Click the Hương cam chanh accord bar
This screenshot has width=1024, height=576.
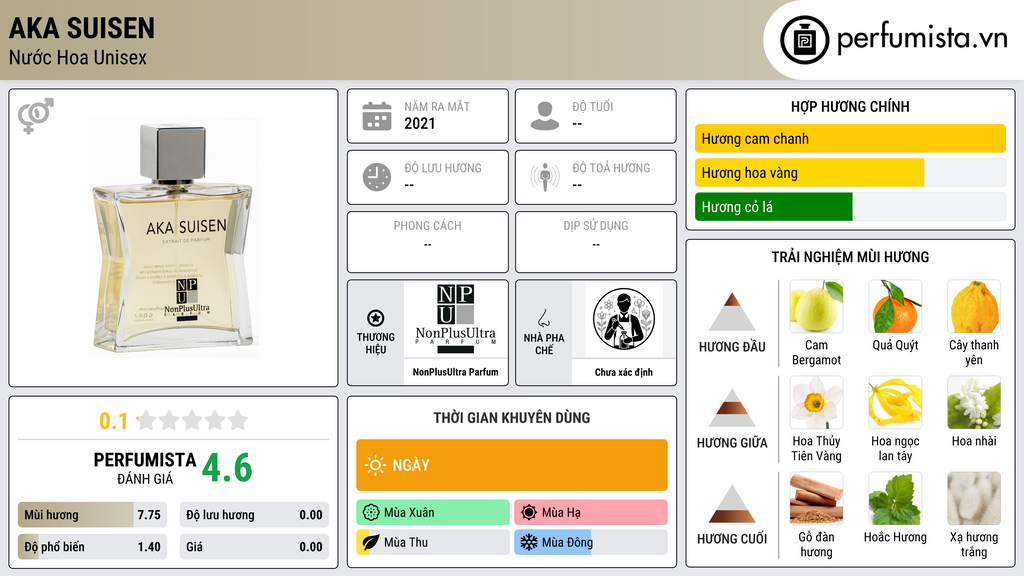pos(850,138)
